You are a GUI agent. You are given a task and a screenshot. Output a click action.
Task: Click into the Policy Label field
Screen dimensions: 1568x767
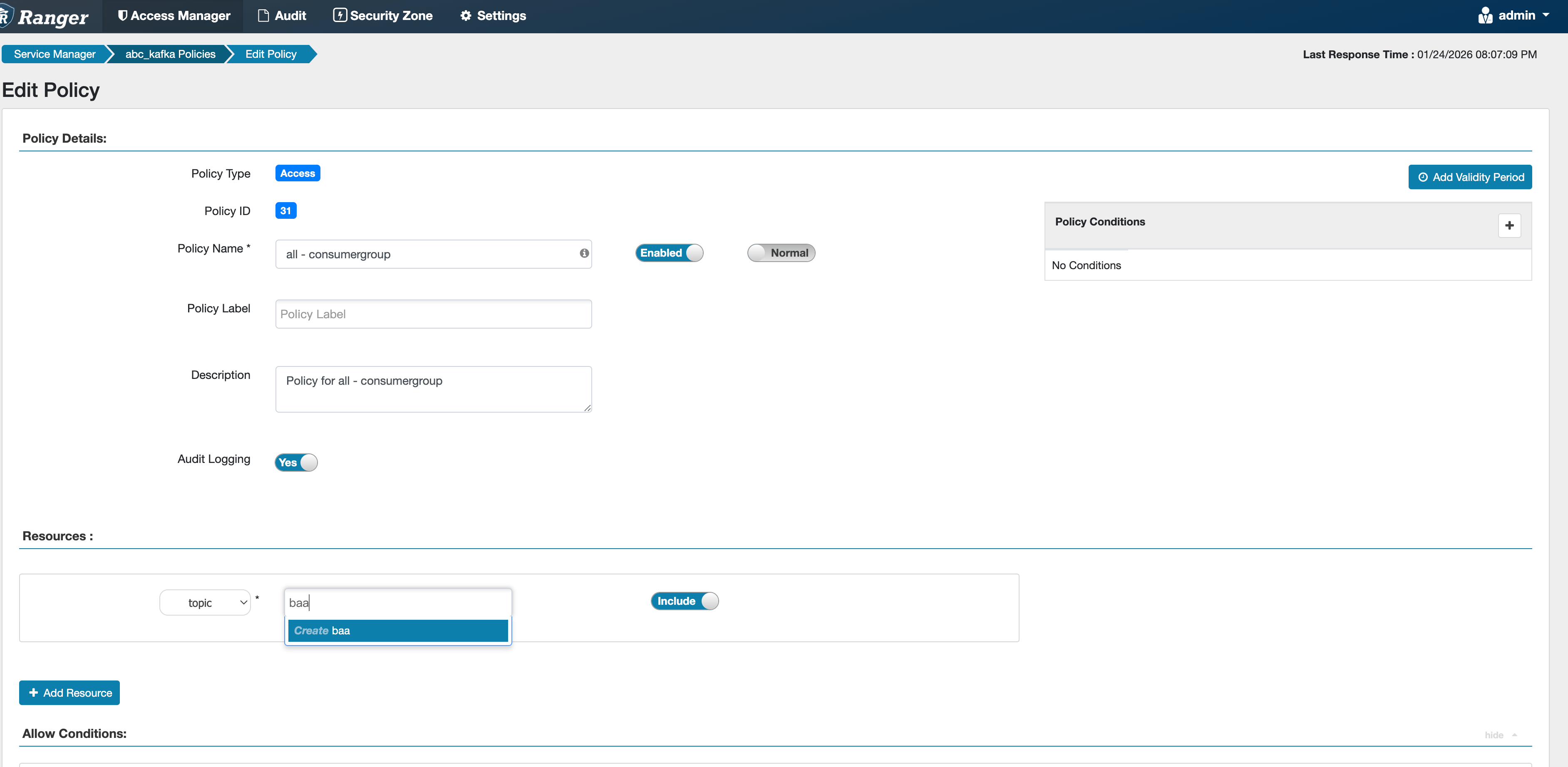pos(433,314)
